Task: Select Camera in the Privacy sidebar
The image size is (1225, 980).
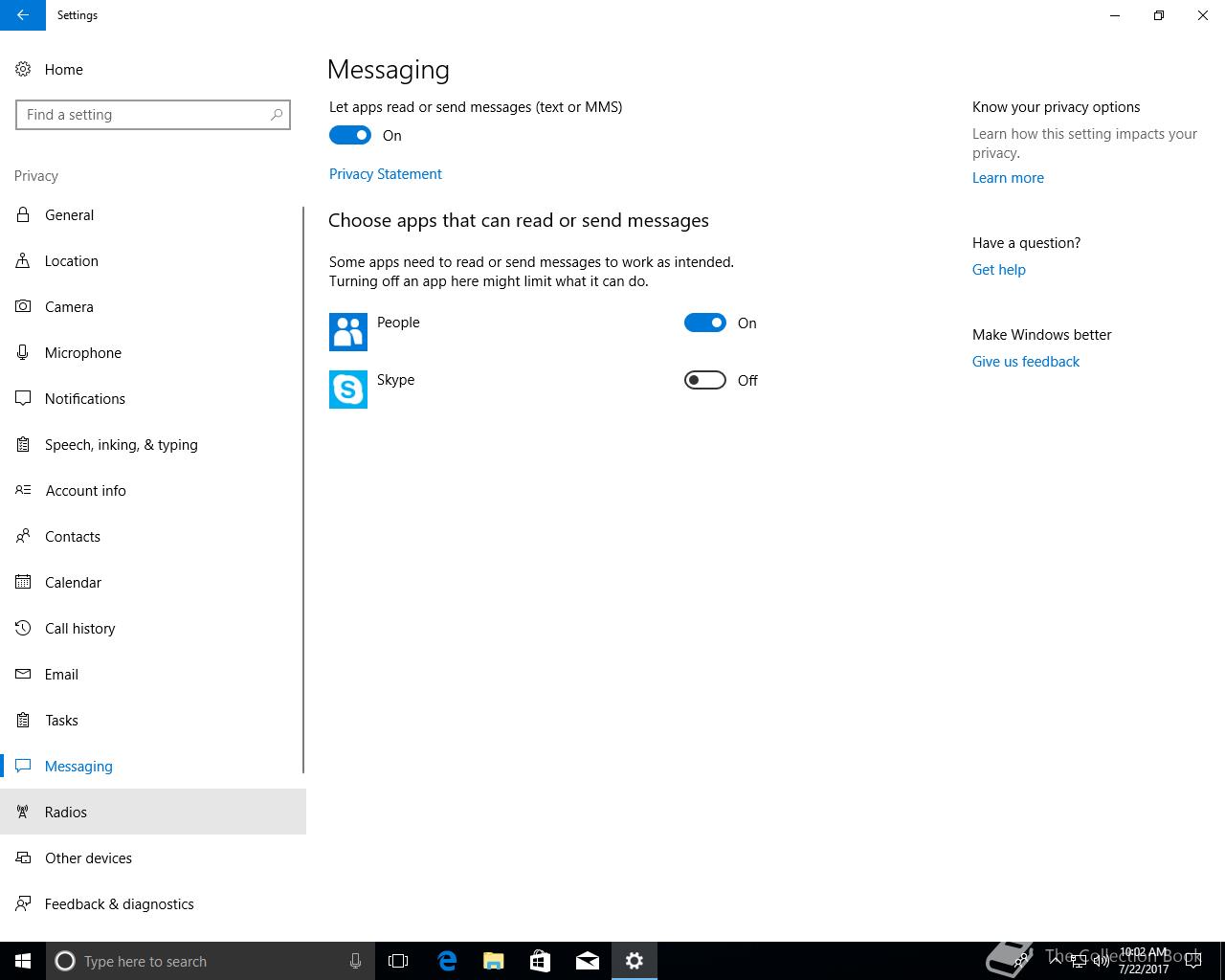Action: pos(69,307)
